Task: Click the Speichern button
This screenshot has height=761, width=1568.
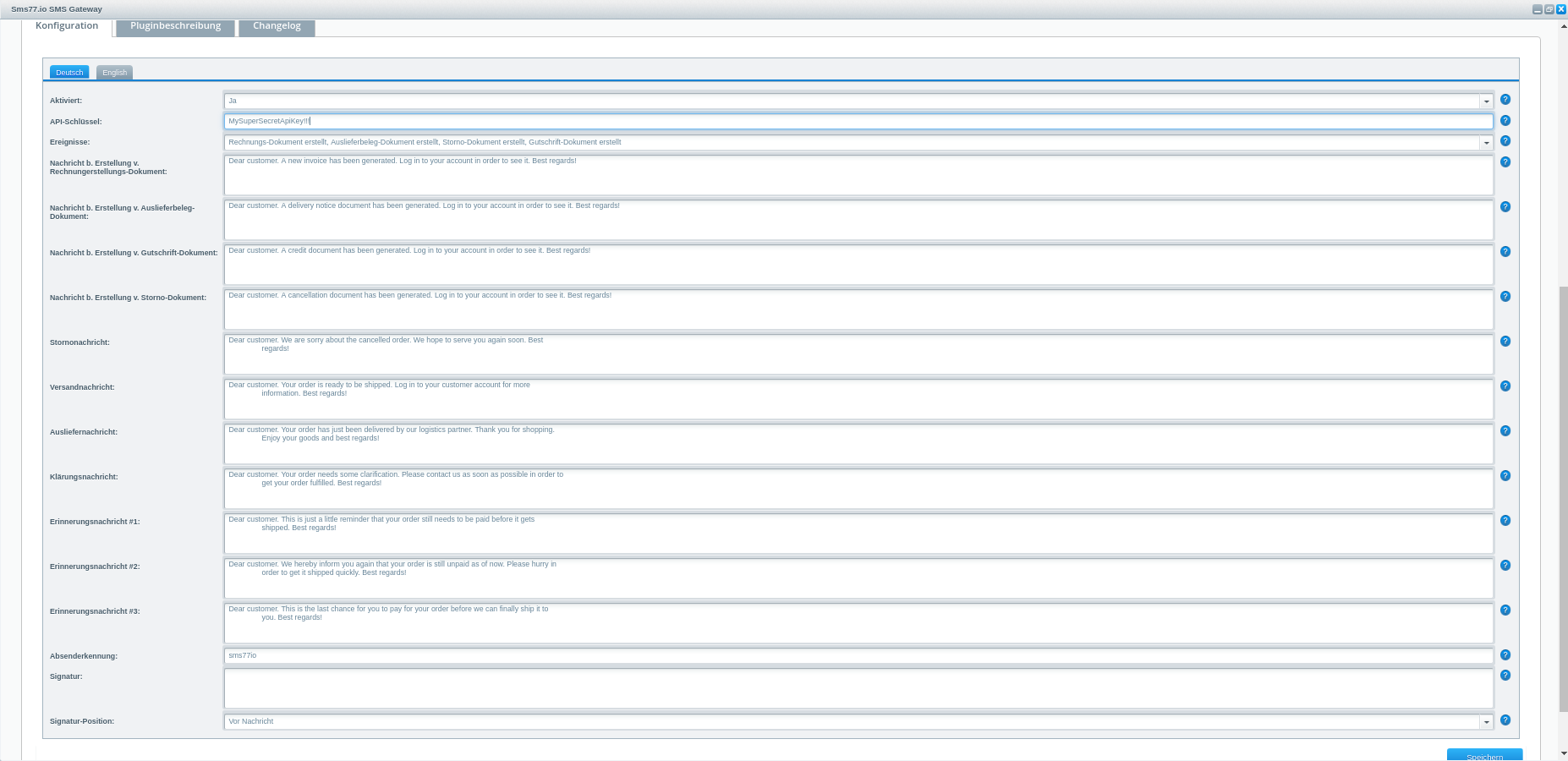Action: (1484, 755)
